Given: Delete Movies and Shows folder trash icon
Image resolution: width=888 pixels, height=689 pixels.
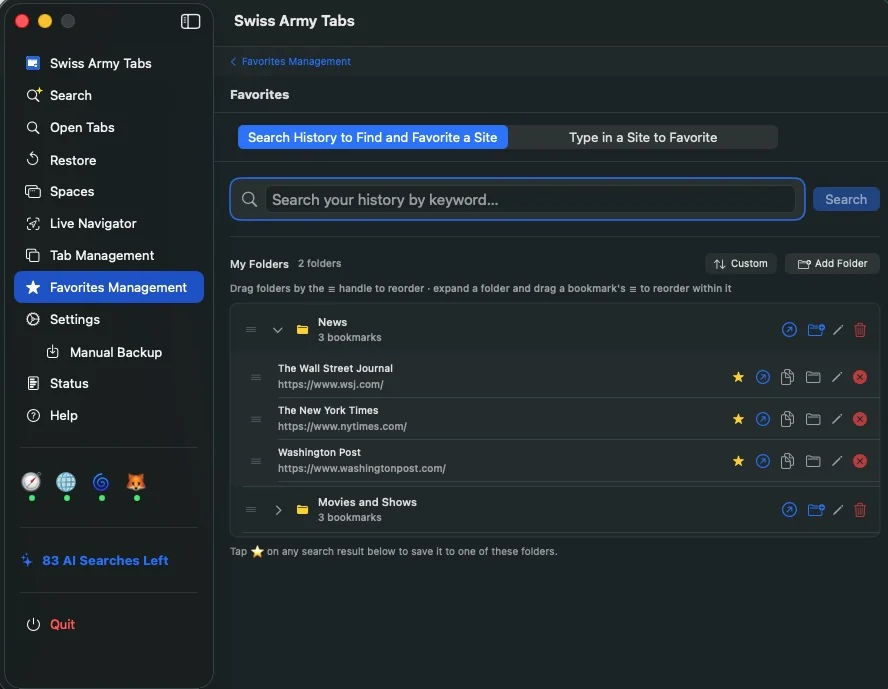Looking at the screenshot, I should coord(860,510).
